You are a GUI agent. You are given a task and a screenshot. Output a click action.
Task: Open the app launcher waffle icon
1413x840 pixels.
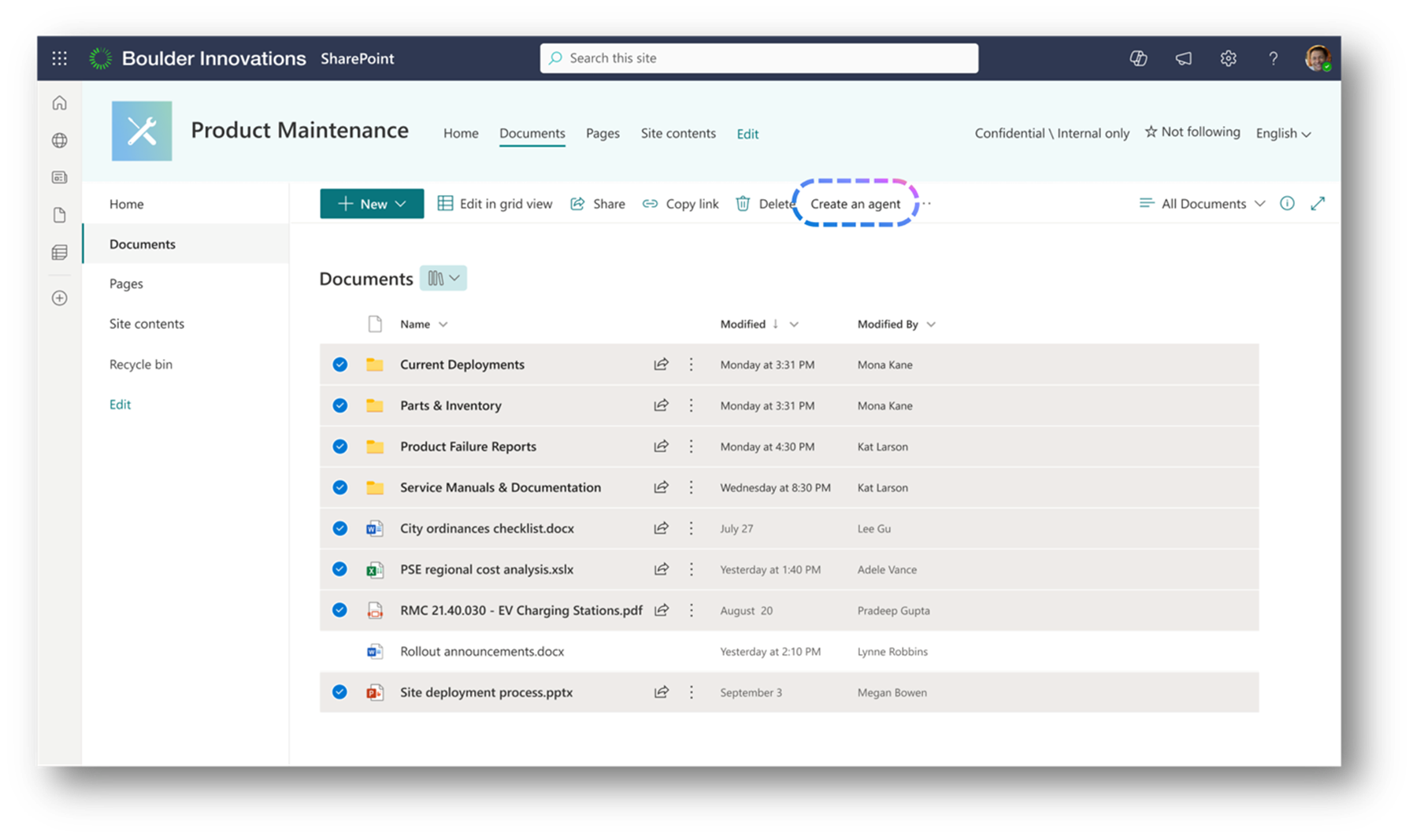coord(60,58)
